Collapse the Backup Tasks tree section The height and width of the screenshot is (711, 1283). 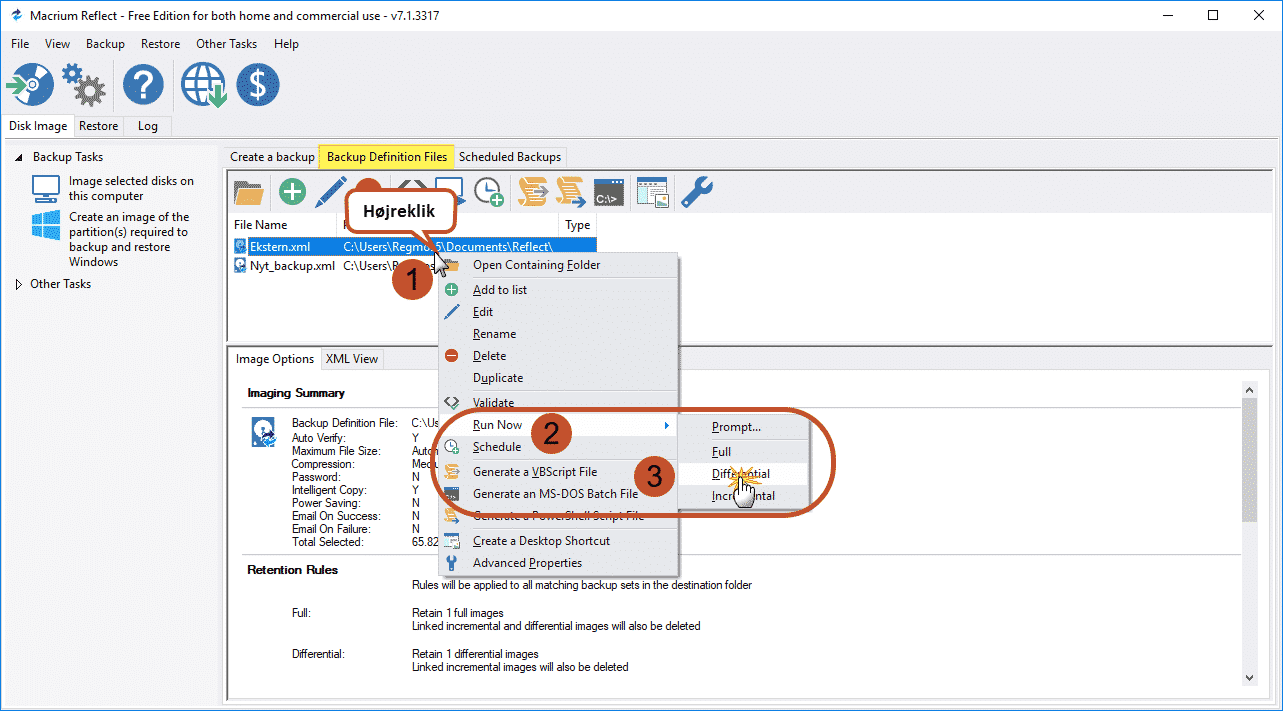click(x=18, y=157)
